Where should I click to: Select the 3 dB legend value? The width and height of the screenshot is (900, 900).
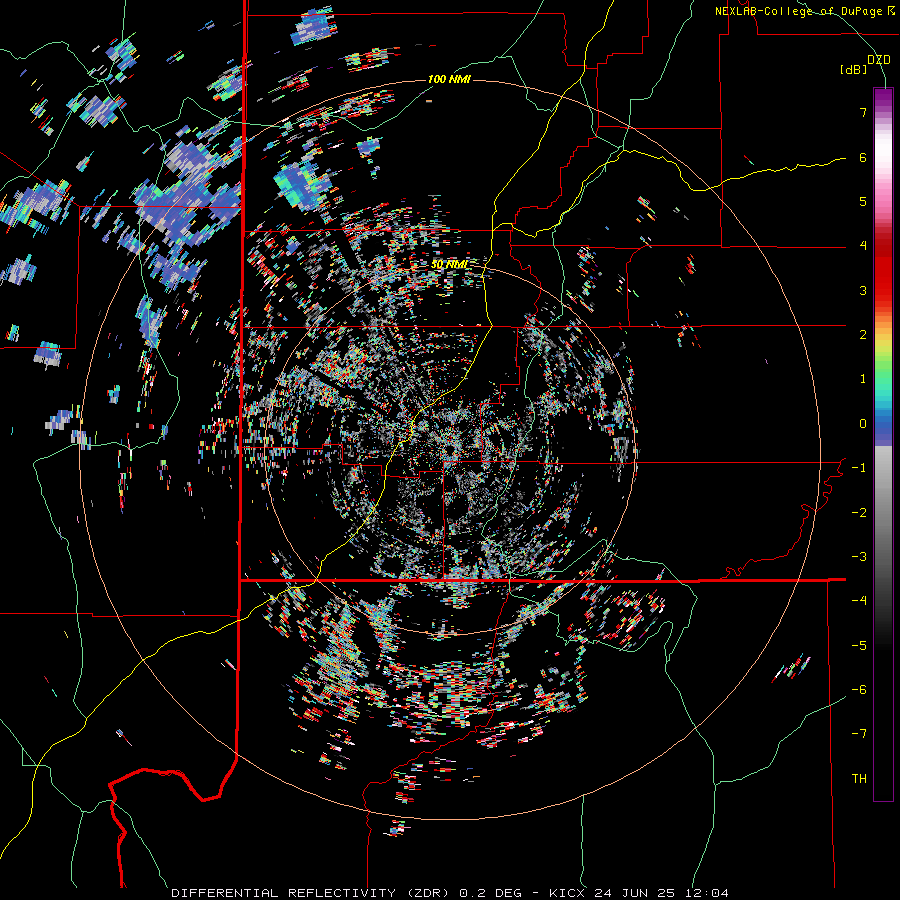(863, 290)
